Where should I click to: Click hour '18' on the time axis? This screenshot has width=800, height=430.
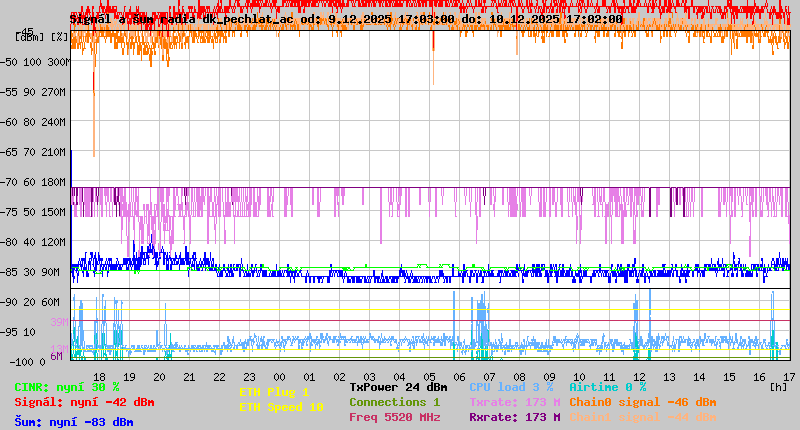click(99, 377)
